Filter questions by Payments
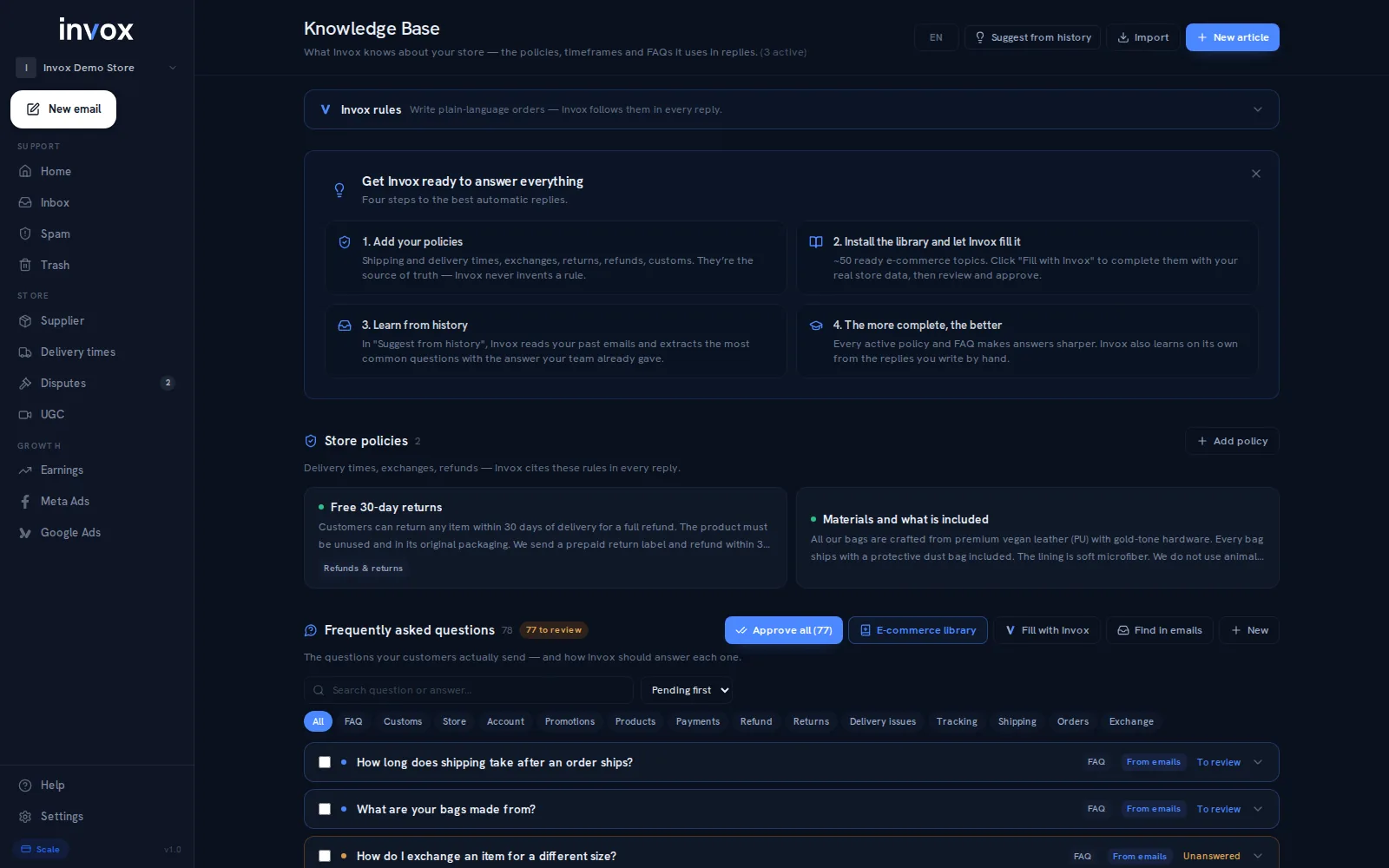Viewport: 1389px width, 868px height. [698, 721]
